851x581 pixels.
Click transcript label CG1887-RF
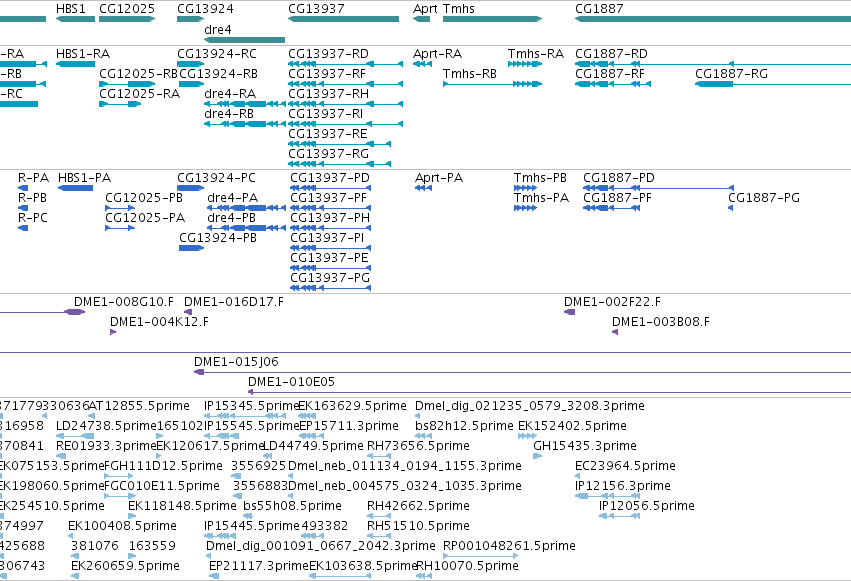[x=610, y=74]
